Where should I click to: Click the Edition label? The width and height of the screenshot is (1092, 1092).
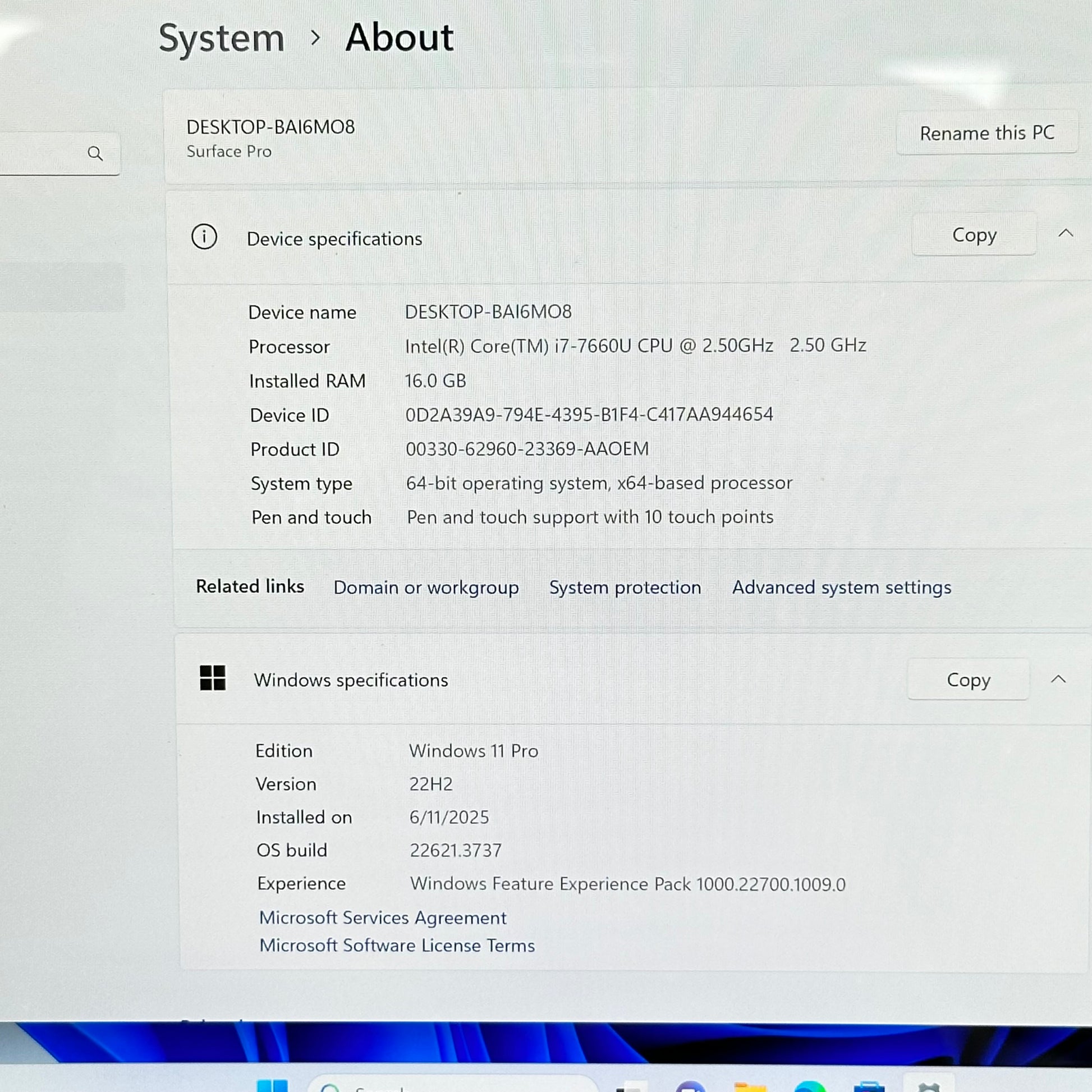(x=284, y=751)
